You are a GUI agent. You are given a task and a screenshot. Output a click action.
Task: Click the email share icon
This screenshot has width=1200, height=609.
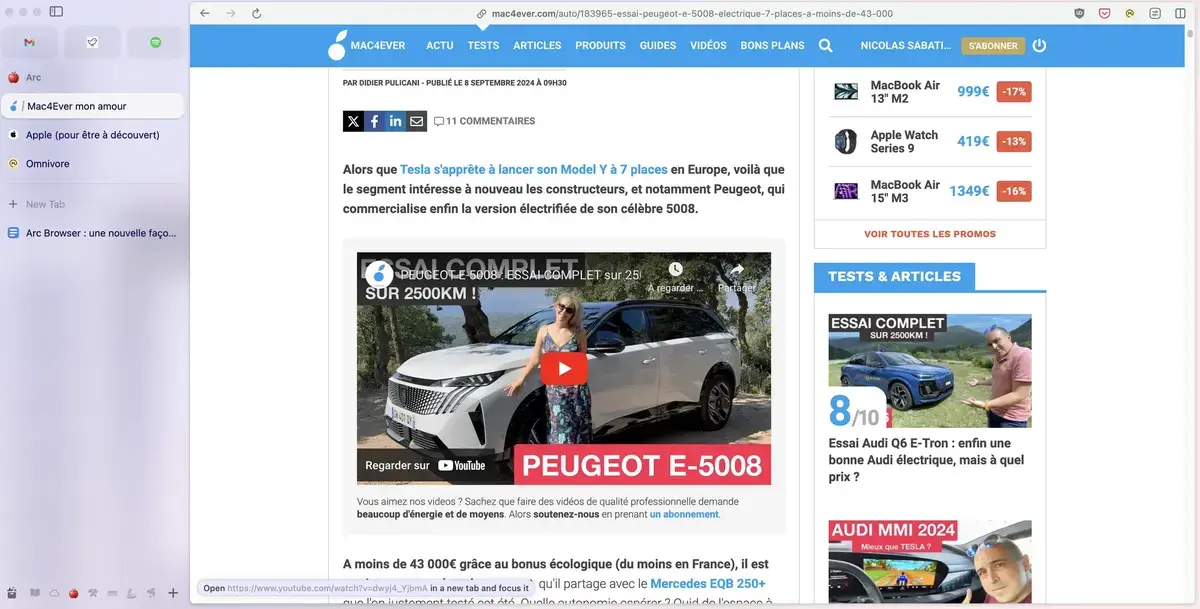pyautogui.click(x=416, y=120)
